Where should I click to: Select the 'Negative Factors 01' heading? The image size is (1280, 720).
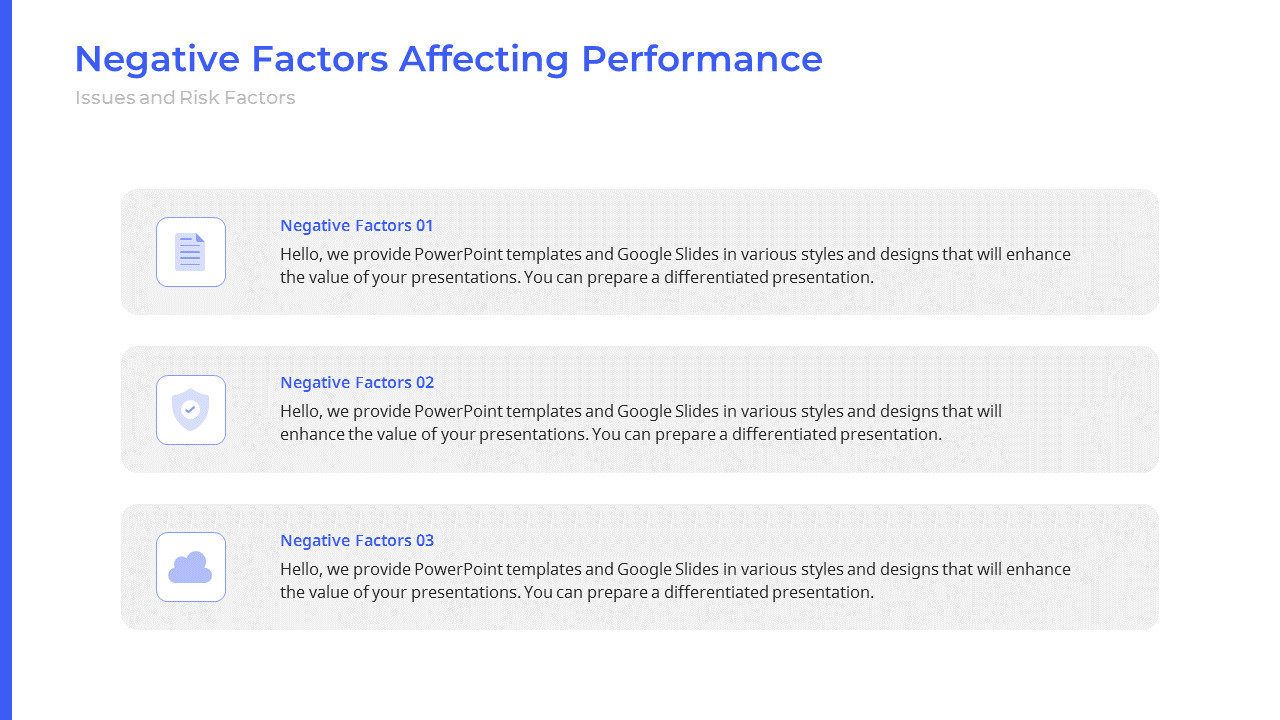click(357, 225)
